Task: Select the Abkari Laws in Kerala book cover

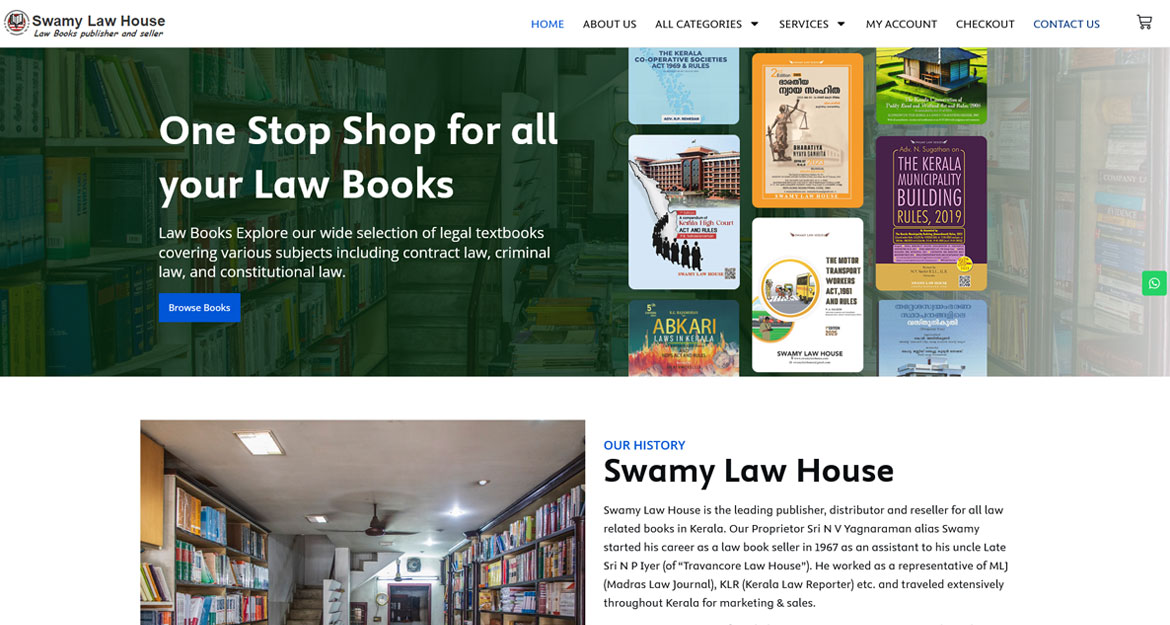Action: [683, 338]
